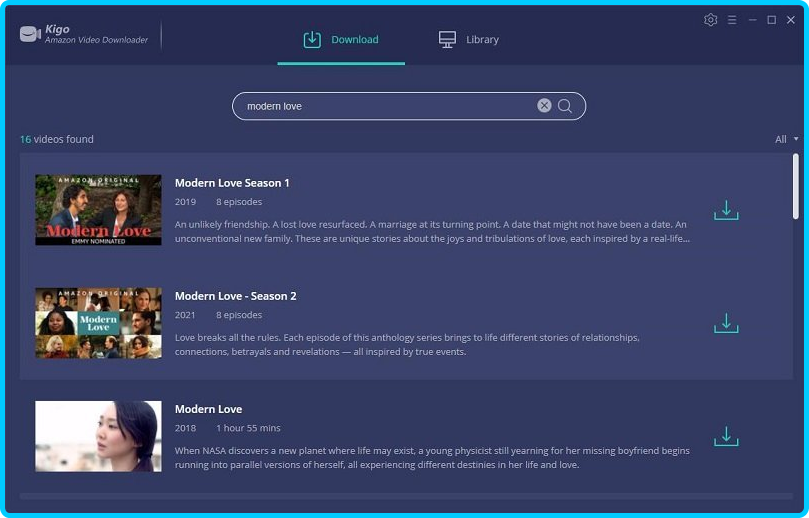Image resolution: width=809 pixels, height=518 pixels.
Task: Click the Modern Love 2018 movie title
Action: tap(208, 409)
